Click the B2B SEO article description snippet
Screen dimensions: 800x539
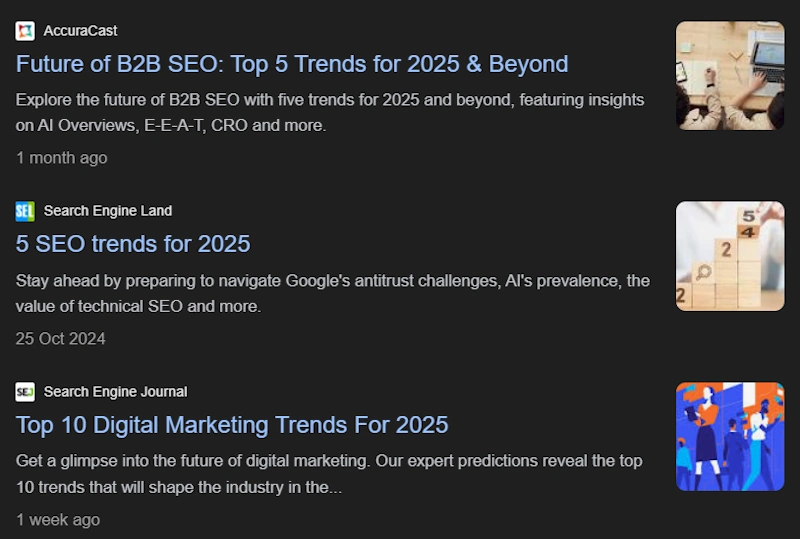tap(330, 112)
